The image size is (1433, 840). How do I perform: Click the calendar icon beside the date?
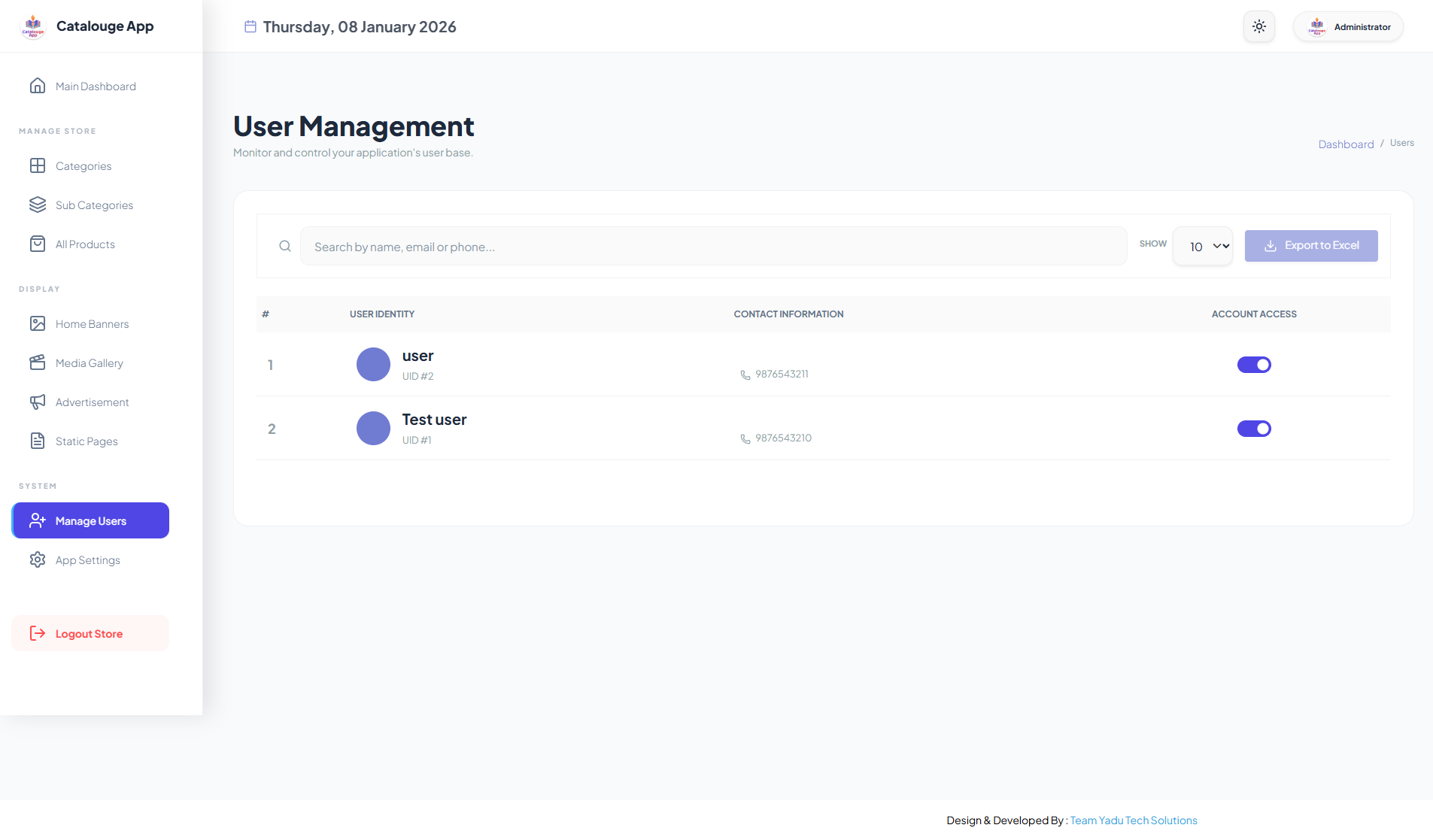coord(250,26)
